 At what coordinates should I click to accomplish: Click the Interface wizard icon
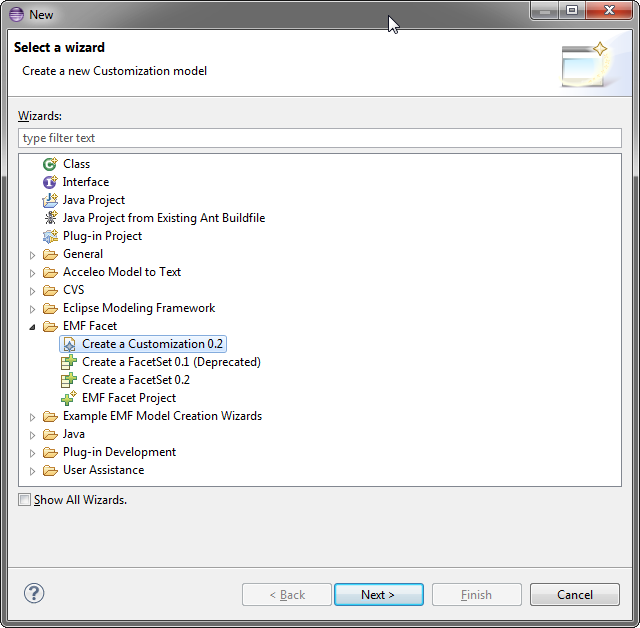point(50,182)
